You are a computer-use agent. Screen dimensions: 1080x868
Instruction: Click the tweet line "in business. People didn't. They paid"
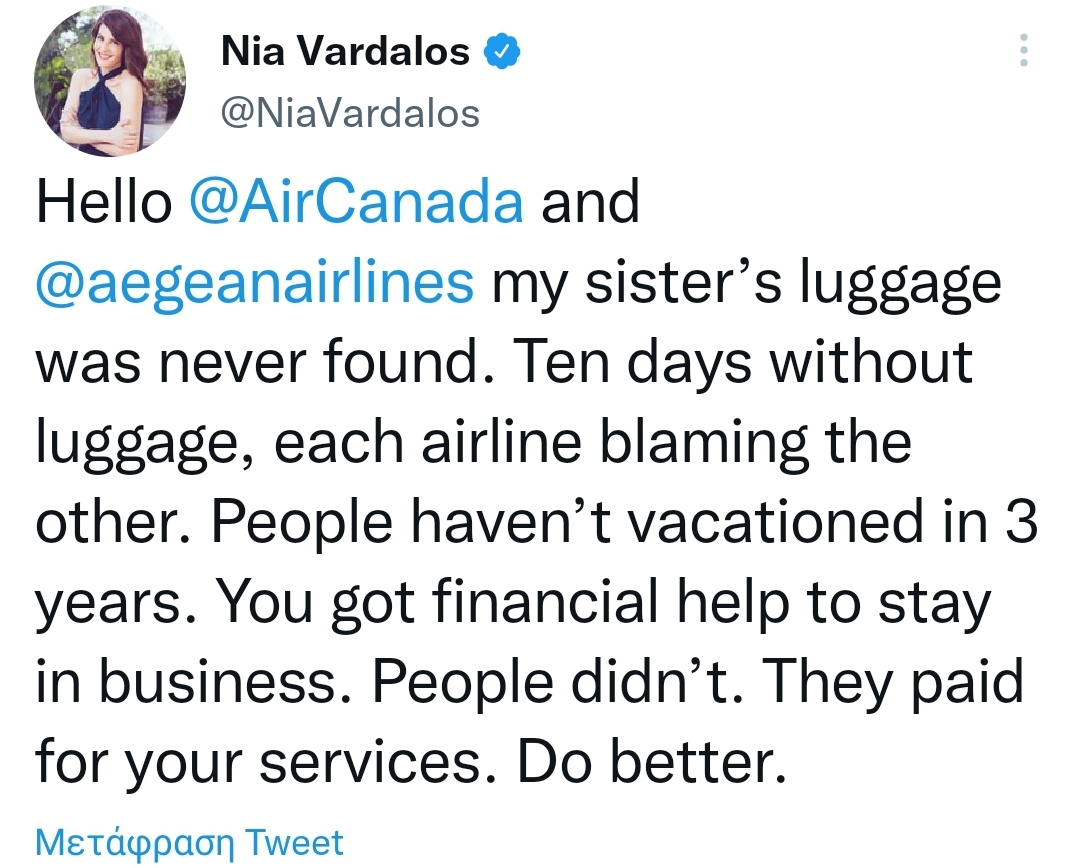(530, 682)
